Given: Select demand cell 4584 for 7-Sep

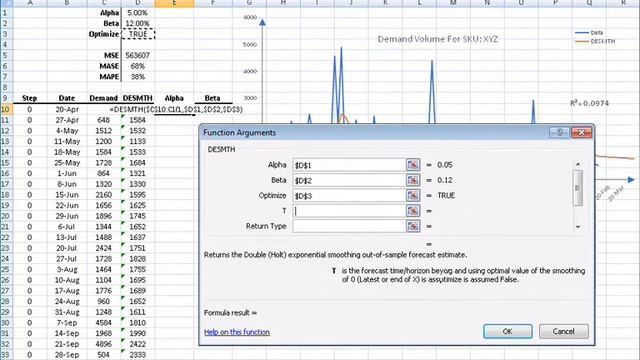Looking at the screenshot, I should 104,322.
